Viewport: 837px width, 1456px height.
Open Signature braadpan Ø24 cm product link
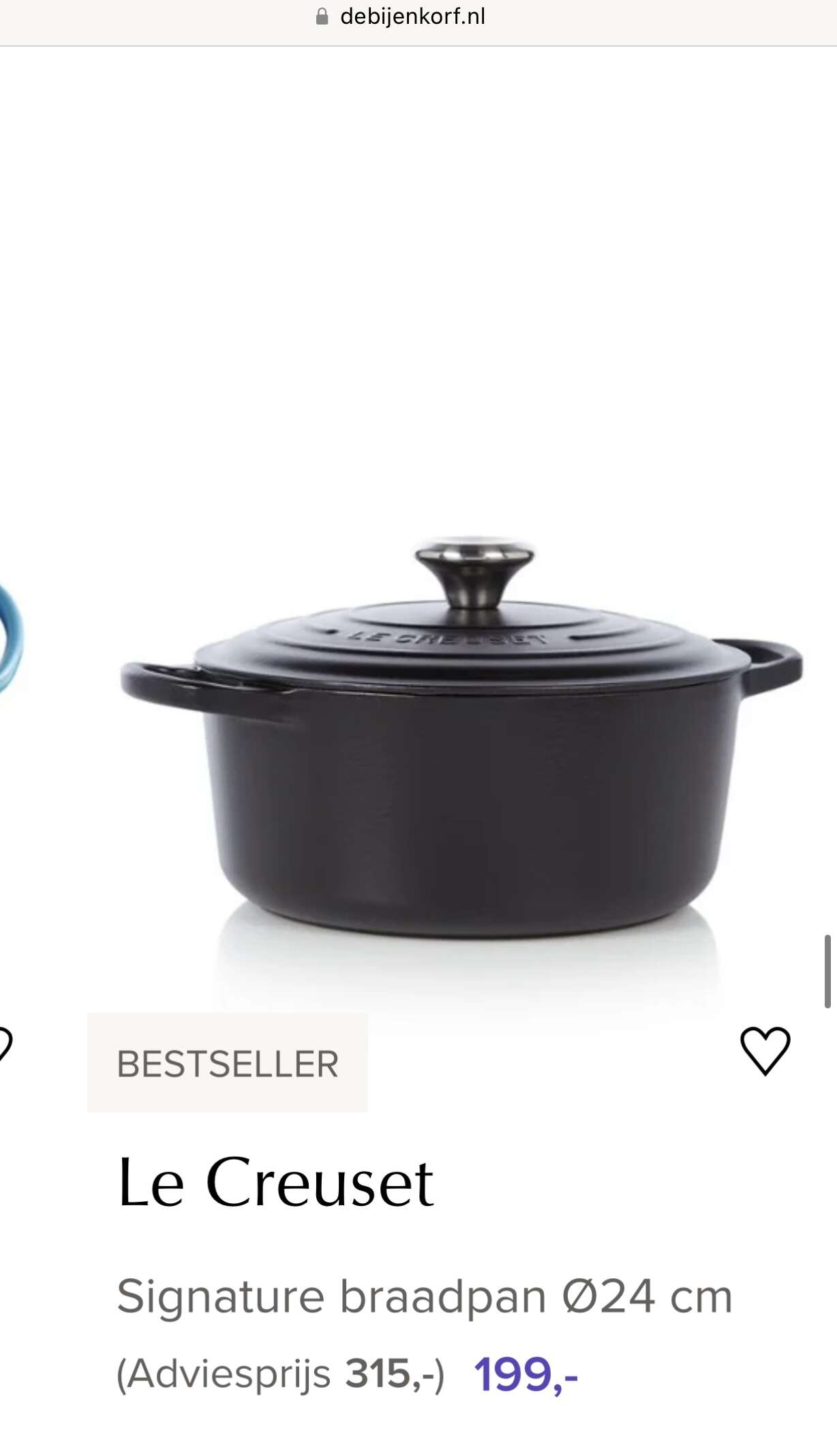[425, 1296]
